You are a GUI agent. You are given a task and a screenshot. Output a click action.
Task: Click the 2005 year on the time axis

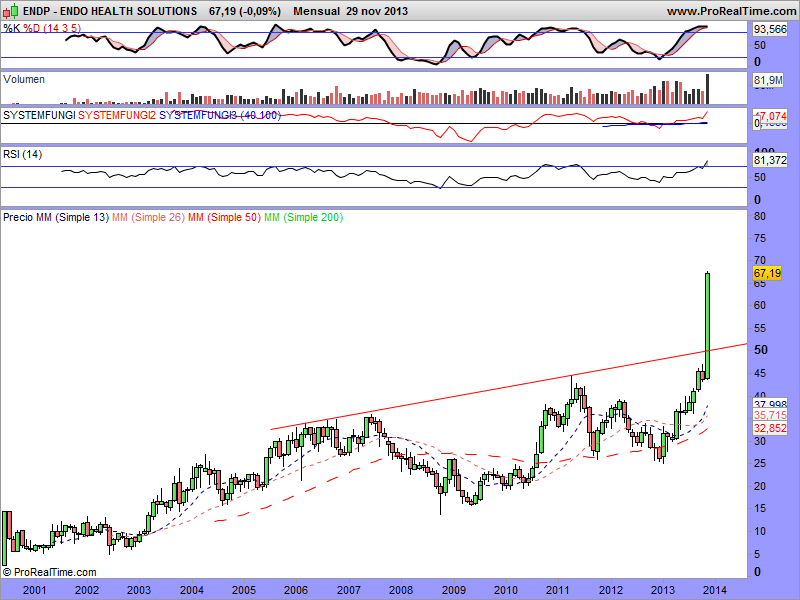(x=244, y=590)
